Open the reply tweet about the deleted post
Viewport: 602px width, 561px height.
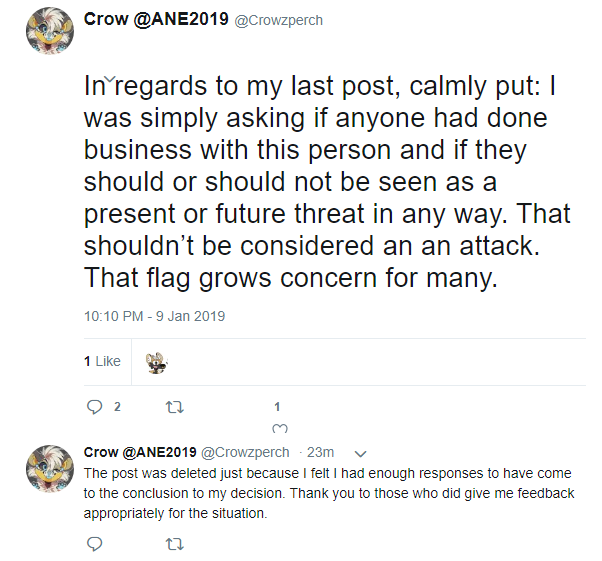pyautogui.click(x=329, y=494)
